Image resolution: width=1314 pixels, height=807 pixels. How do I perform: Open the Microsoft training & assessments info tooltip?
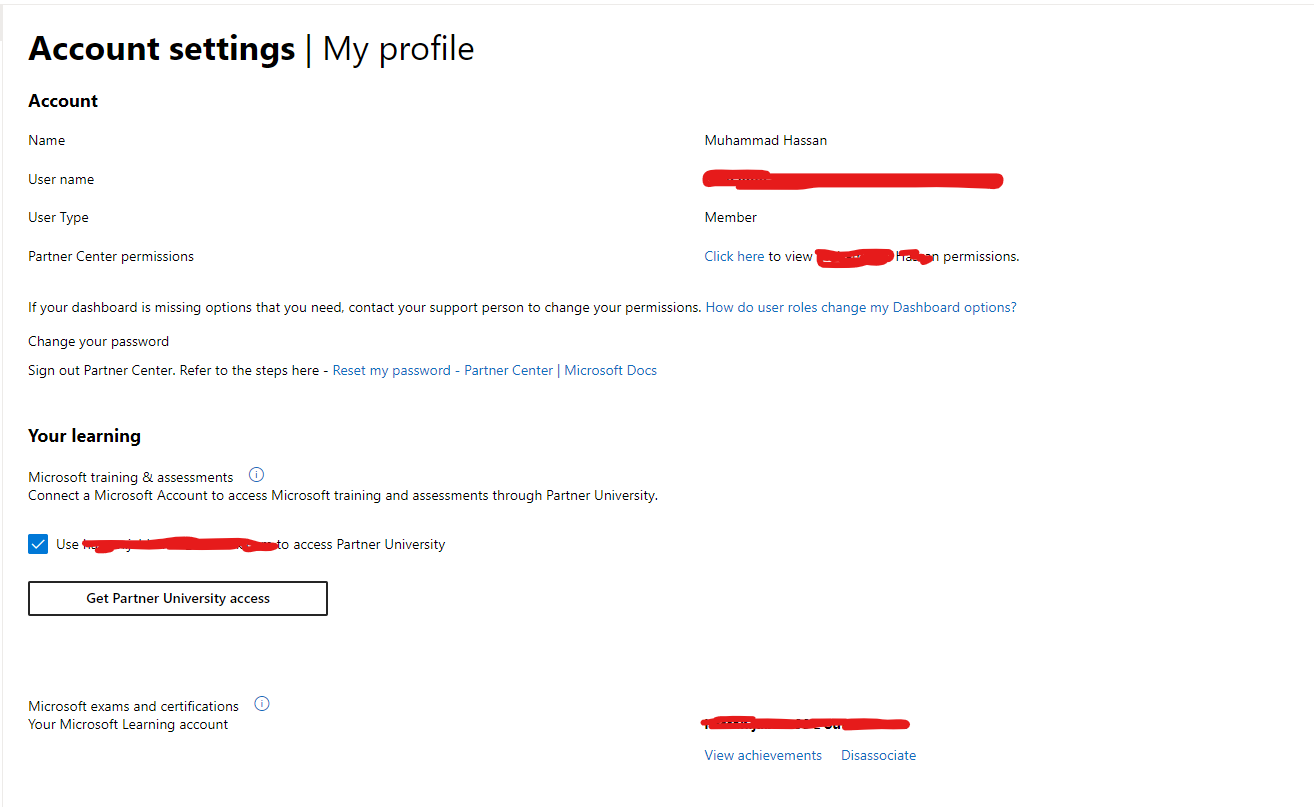256,474
